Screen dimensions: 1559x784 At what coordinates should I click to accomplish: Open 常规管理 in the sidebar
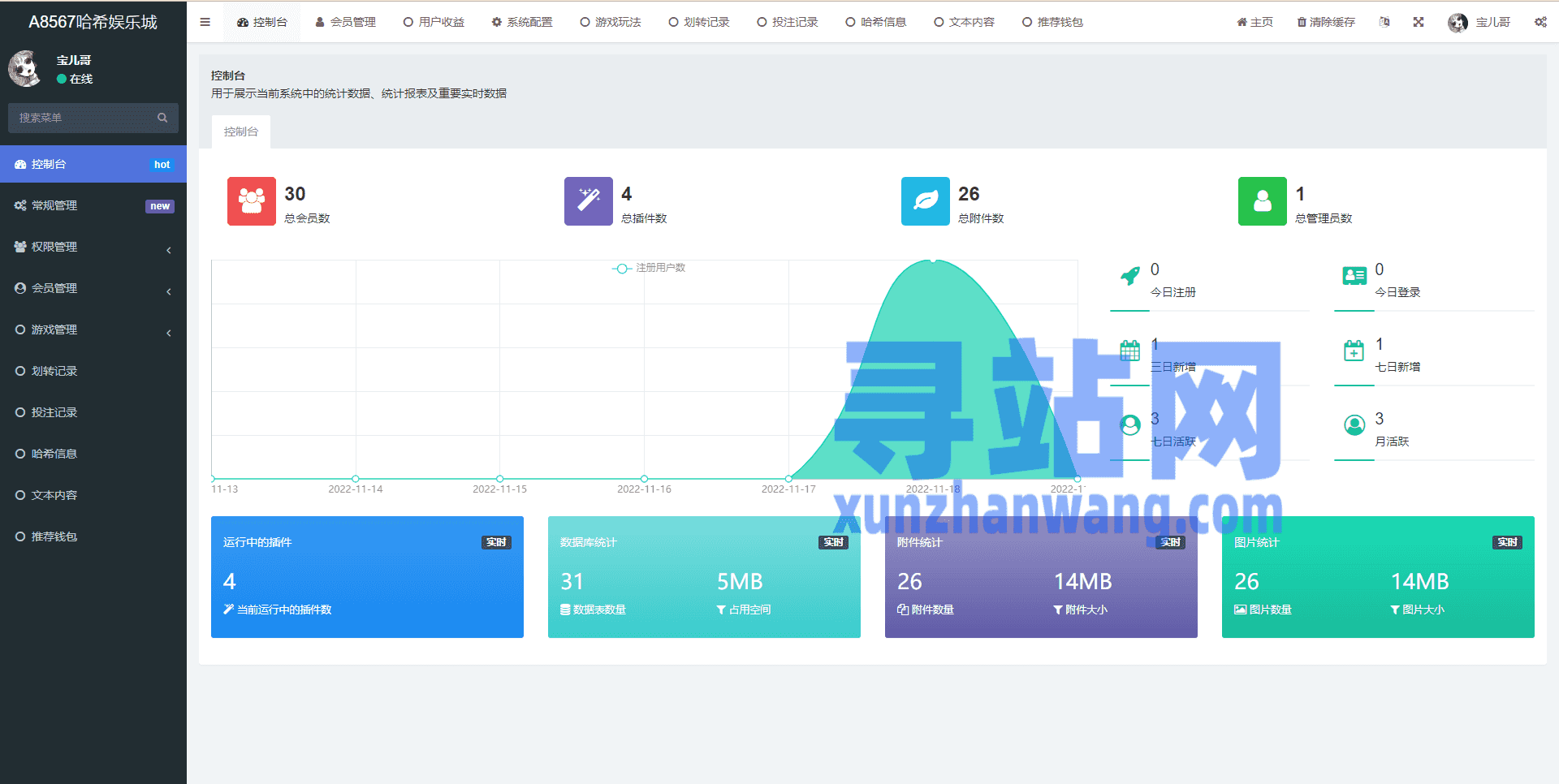pyautogui.click(x=93, y=205)
